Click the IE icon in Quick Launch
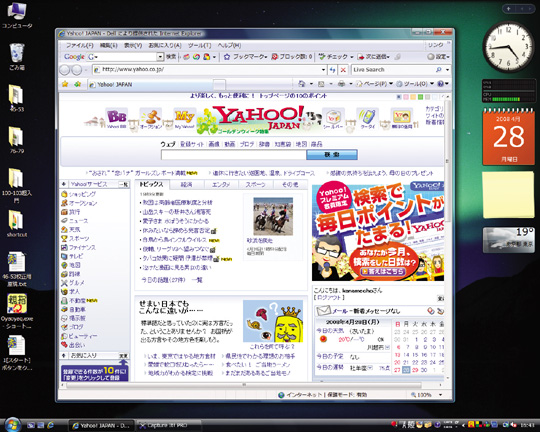 click(50, 425)
